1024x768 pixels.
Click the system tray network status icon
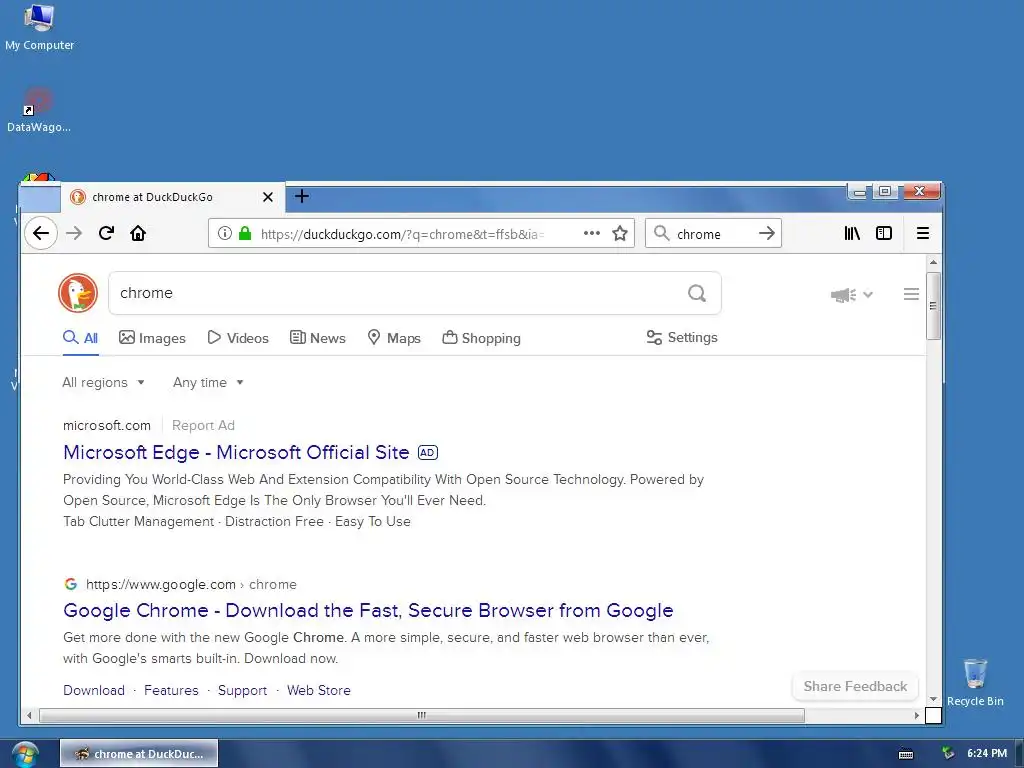[948, 753]
